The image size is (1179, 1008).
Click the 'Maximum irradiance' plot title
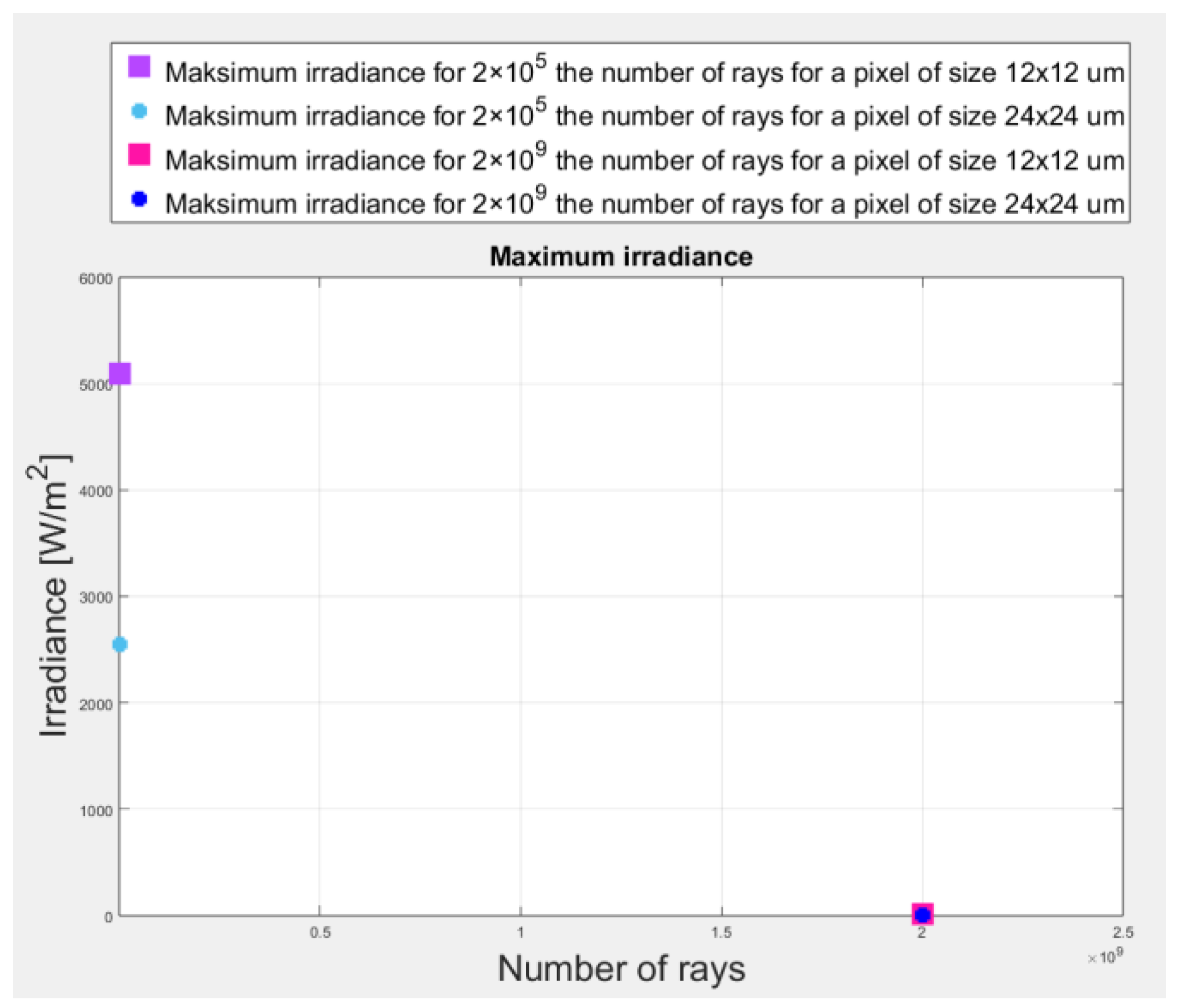[x=621, y=256]
